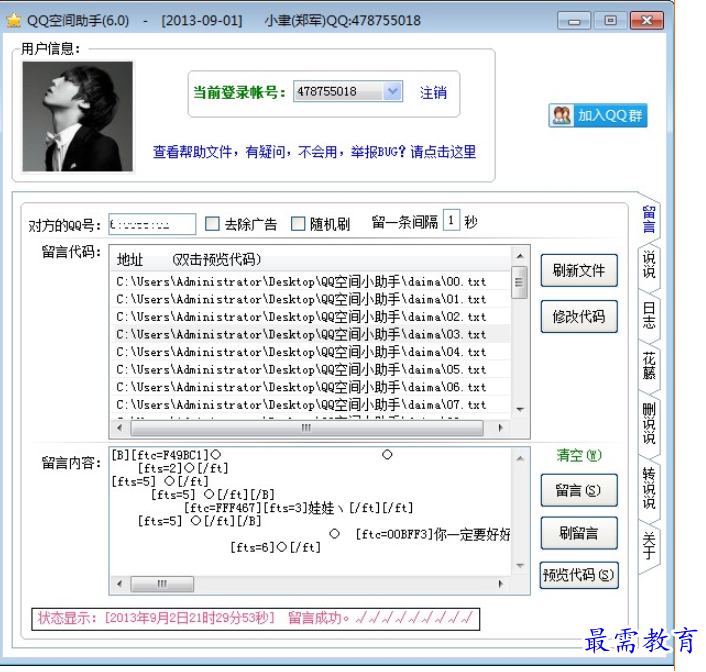Click the 修改代码 button

pos(579,317)
